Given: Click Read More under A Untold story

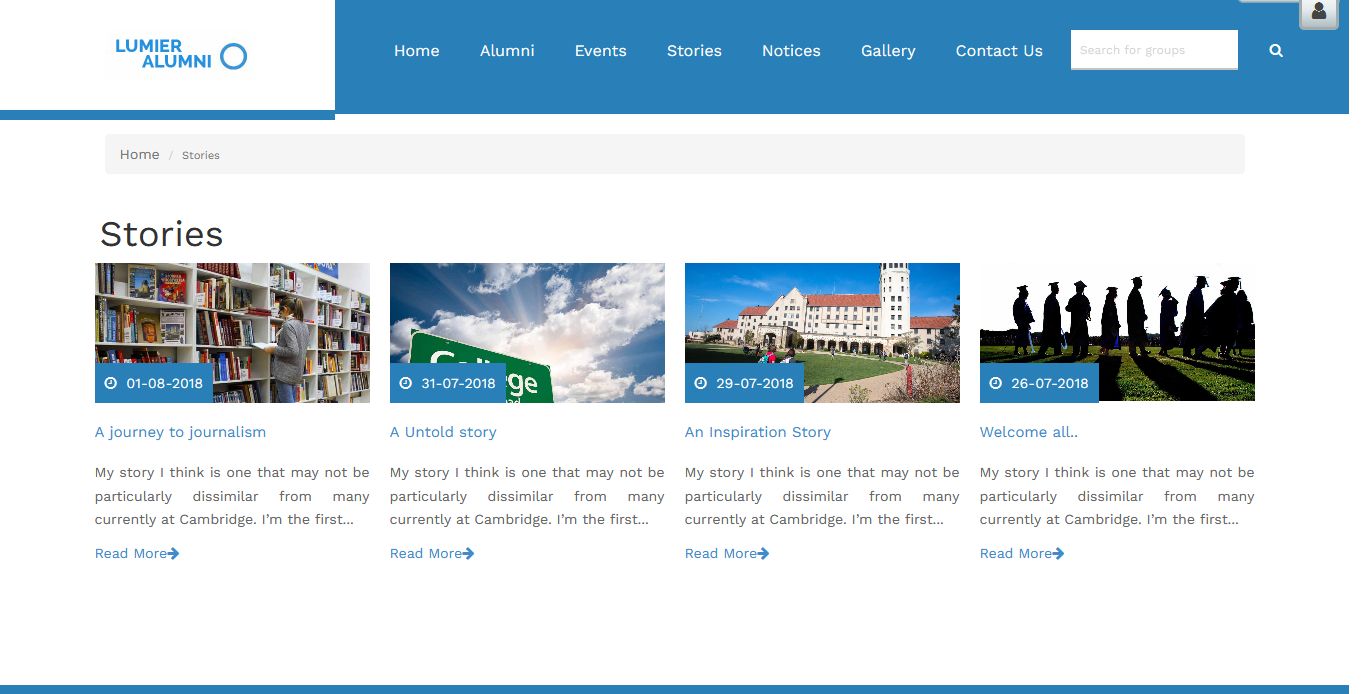Looking at the screenshot, I should 425,553.
